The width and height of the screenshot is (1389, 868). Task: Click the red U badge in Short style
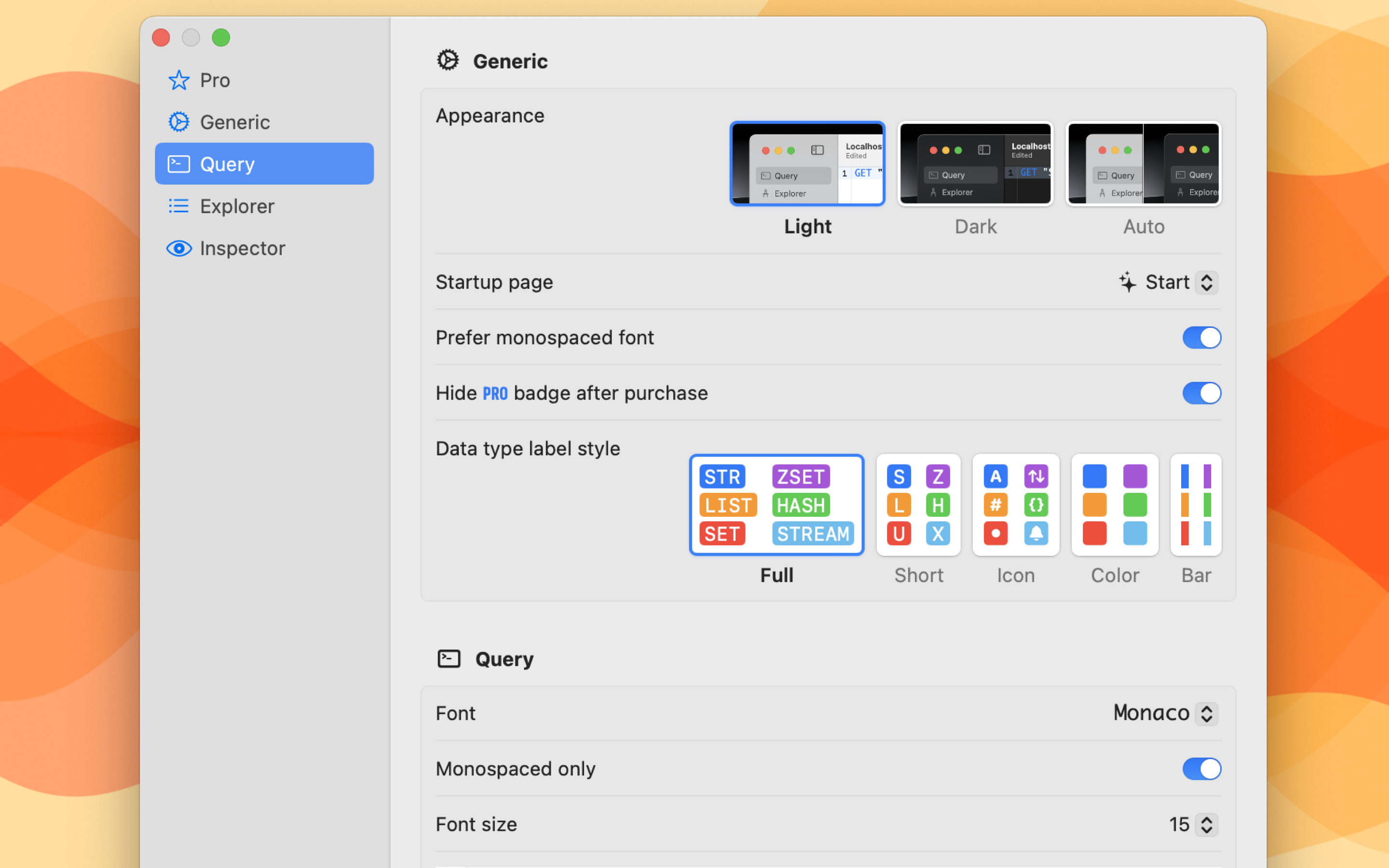click(899, 534)
